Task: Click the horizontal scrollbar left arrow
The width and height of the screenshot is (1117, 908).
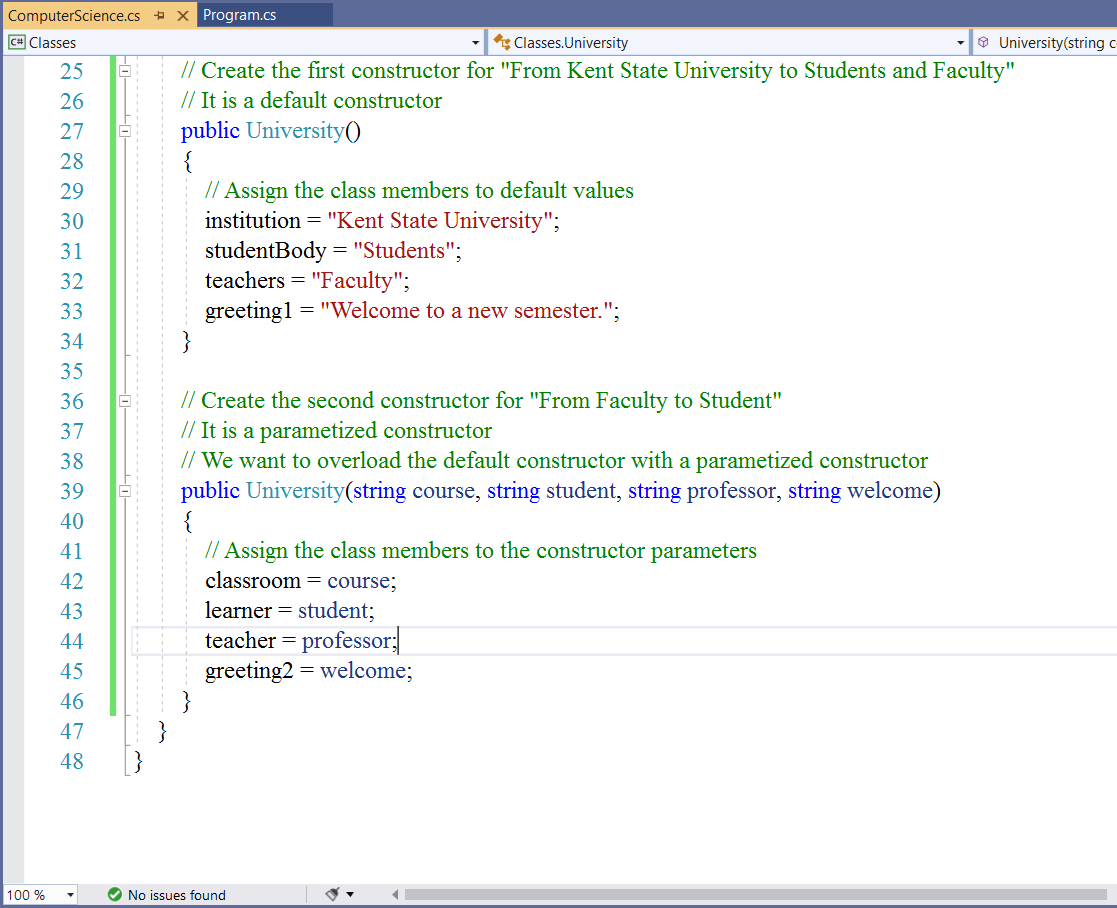Action: coord(396,895)
